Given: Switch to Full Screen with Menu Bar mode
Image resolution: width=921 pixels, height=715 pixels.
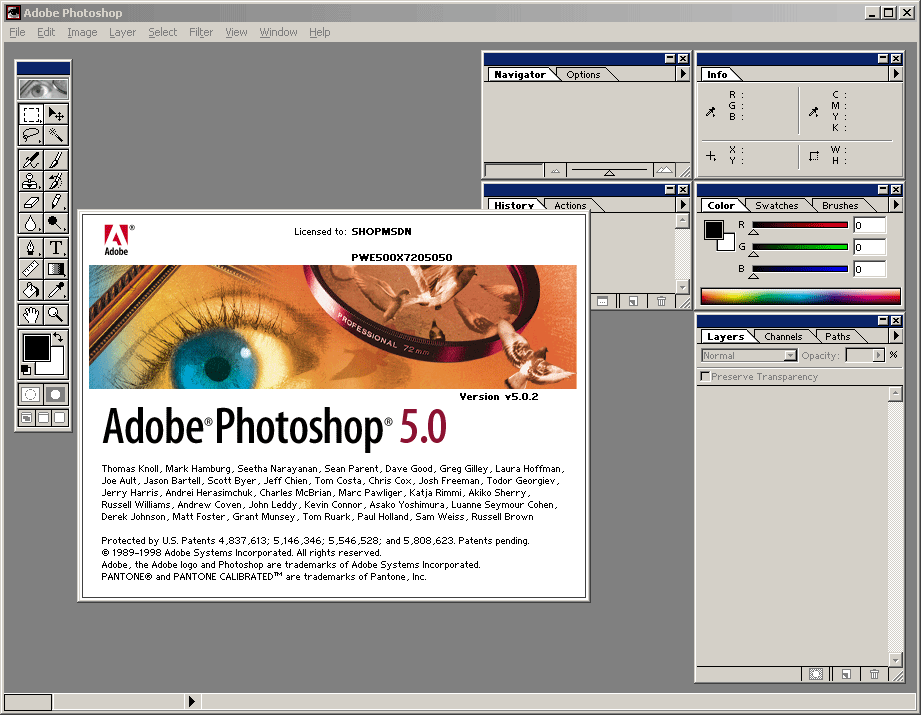Looking at the screenshot, I should (x=43, y=418).
